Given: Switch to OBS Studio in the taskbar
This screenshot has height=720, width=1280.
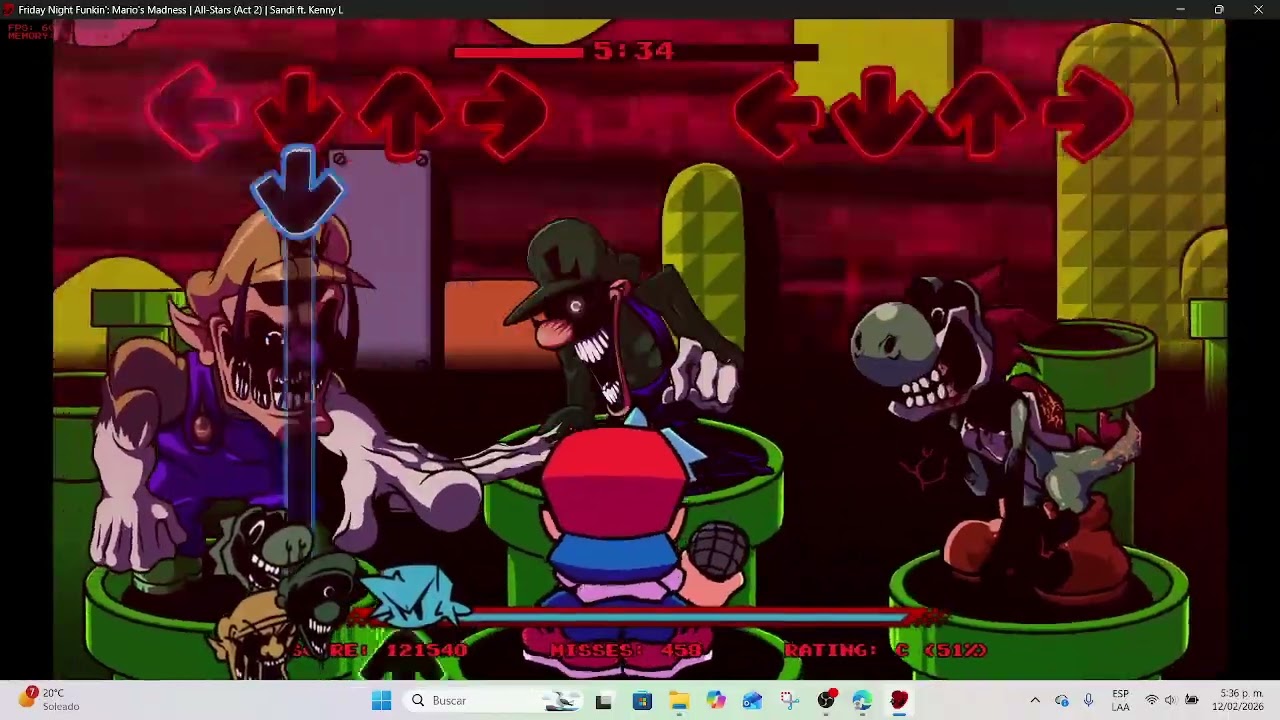Looking at the screenshot, I should click(826, 701).
